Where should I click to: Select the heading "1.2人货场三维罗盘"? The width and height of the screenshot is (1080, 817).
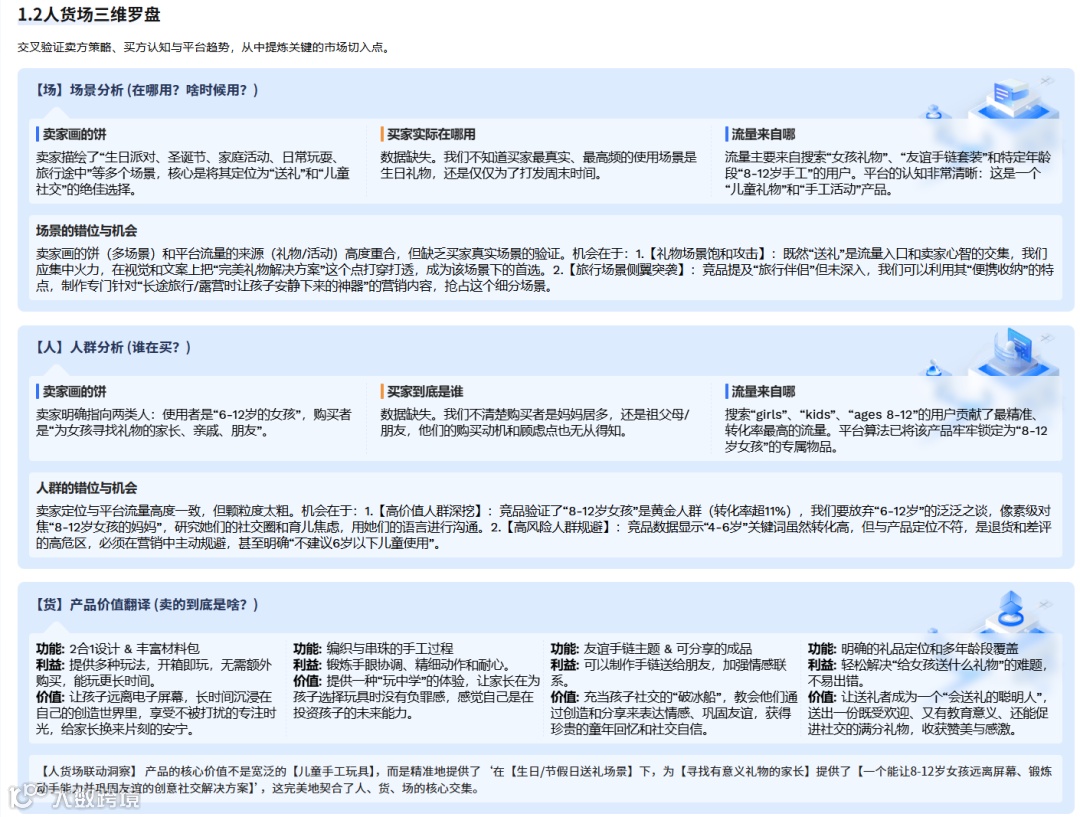tap(89, 14)
